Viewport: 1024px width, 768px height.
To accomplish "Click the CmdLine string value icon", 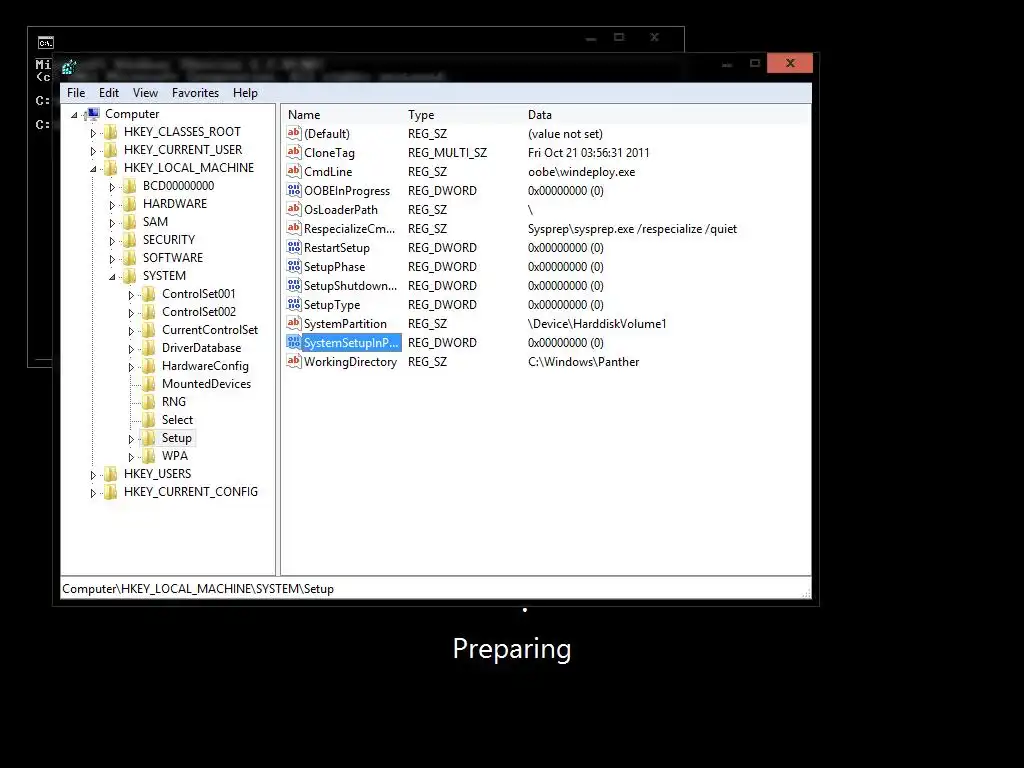I will [294, 171].
